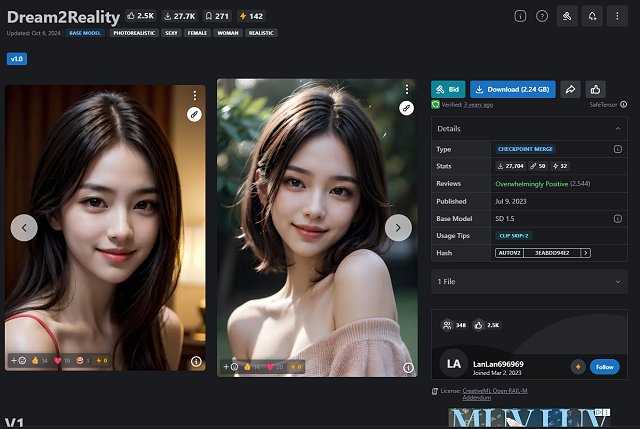640x429 pixels.
Task: Tip creator with the lightning bolt button
Action: tap(577, 366)
